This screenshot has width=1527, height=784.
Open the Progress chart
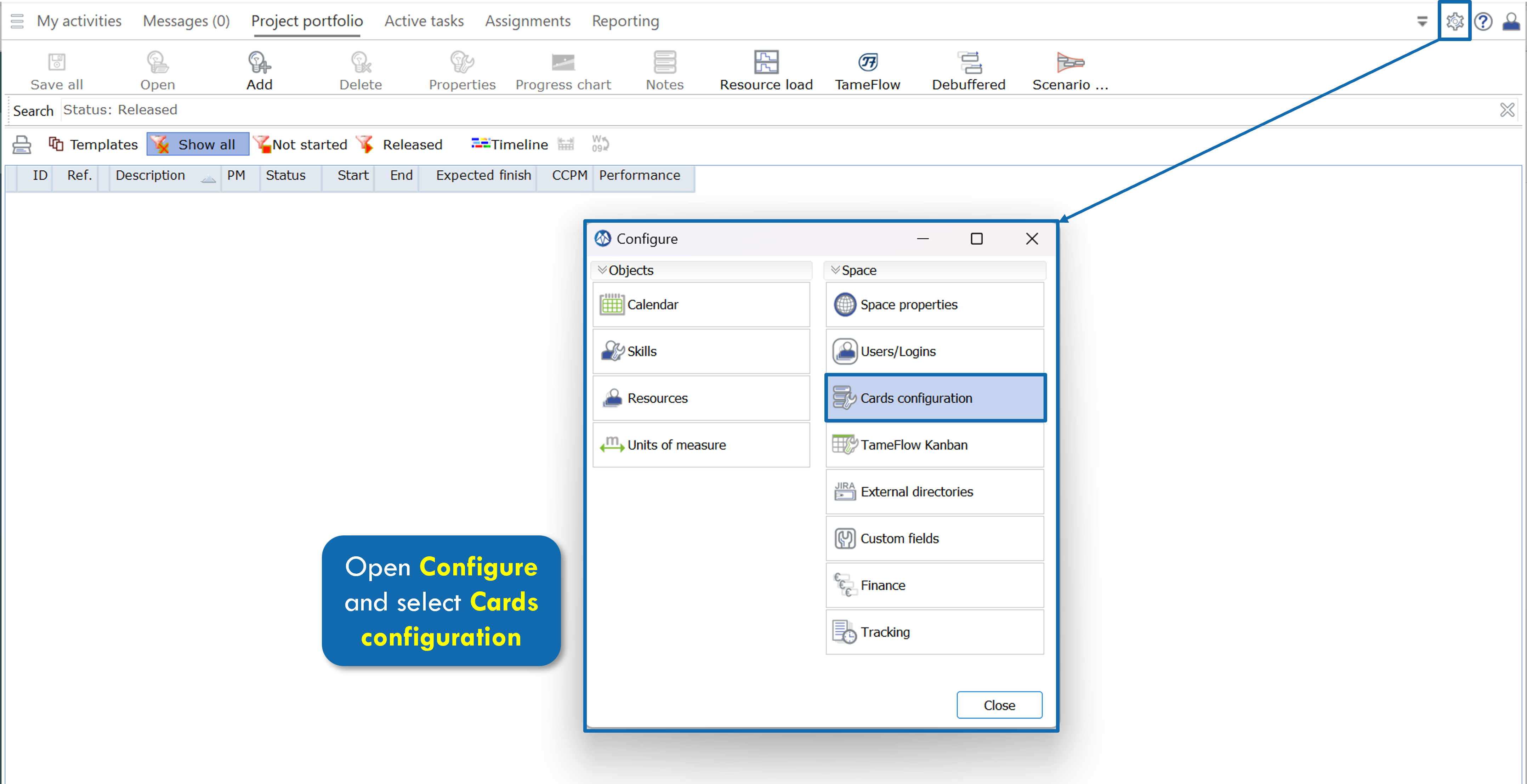[x=563, y=70]
